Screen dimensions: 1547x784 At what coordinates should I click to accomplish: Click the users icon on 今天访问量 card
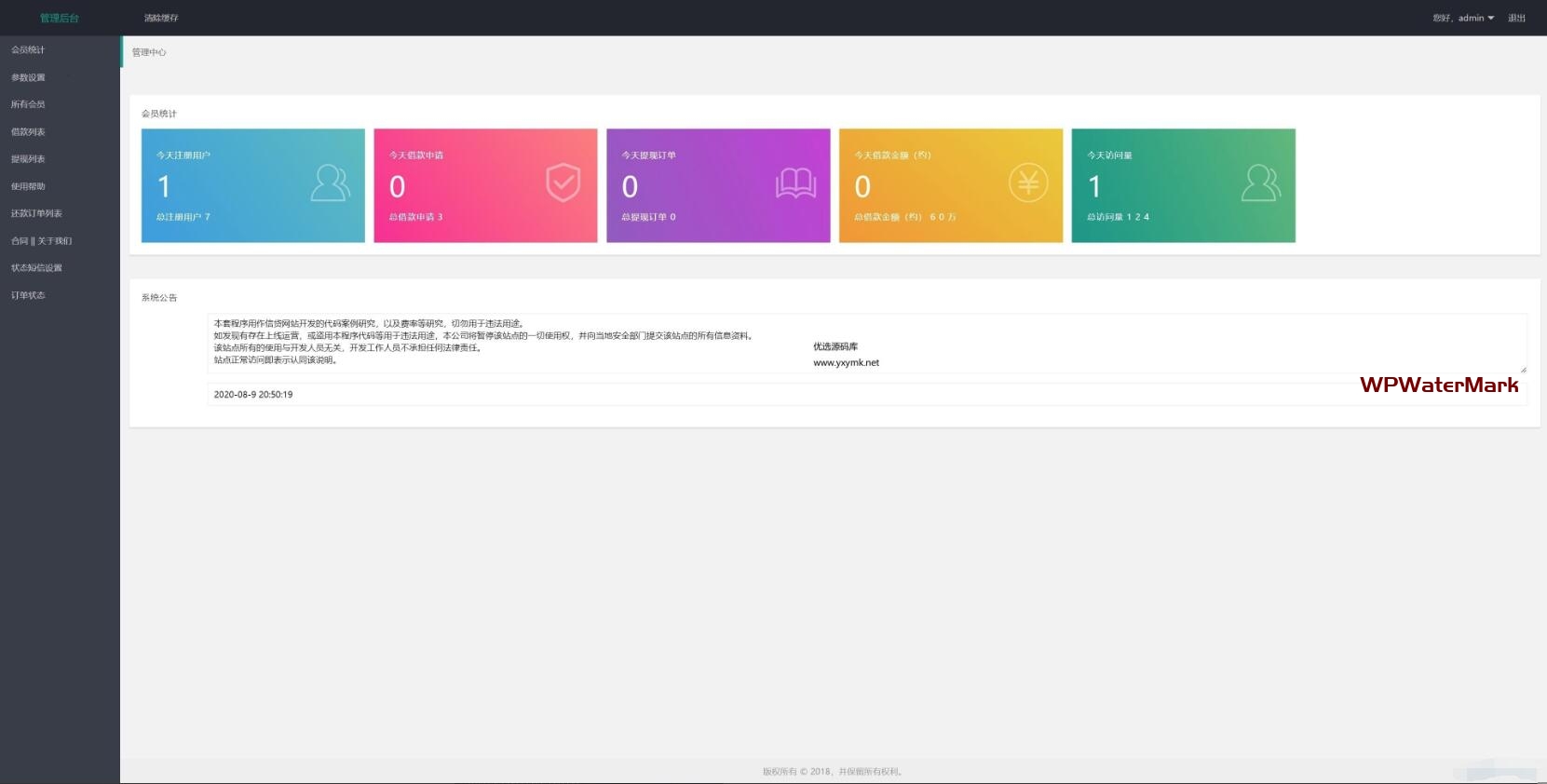tap(1261, 183)
